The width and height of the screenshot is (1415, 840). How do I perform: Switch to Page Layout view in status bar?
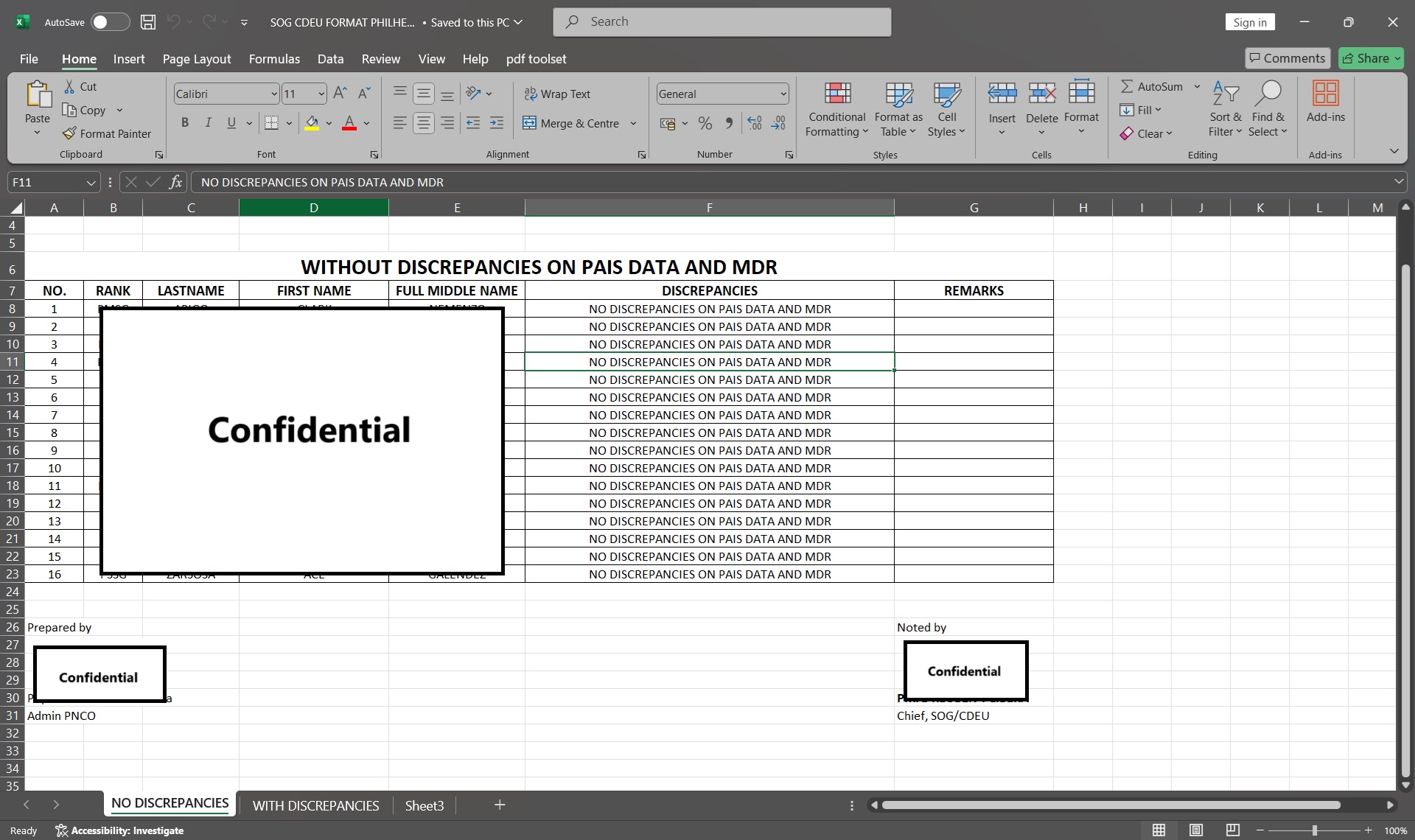[x=1196, y=830]
